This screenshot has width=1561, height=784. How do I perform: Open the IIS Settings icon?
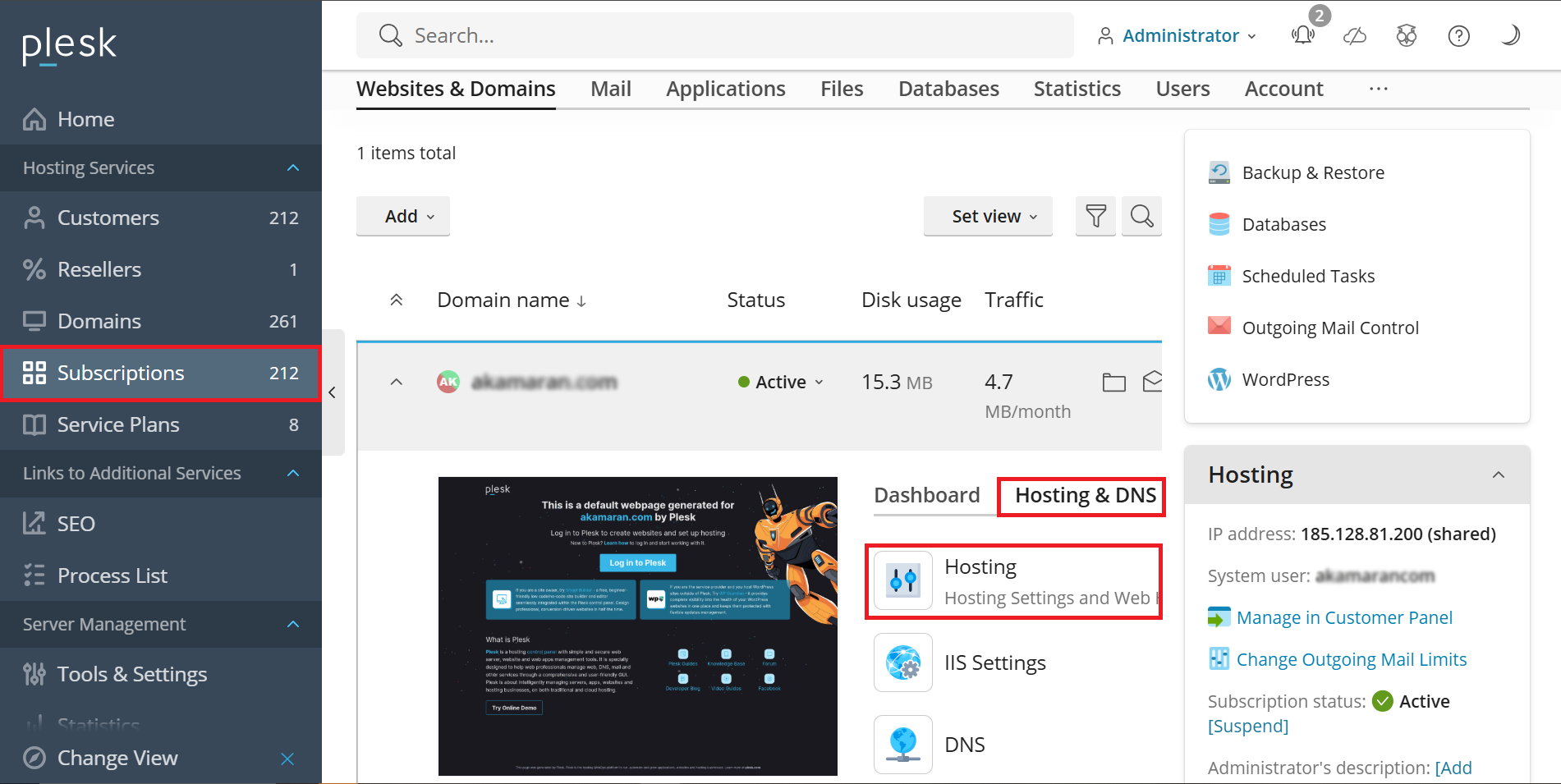pyautogui.click(x=903, y=663)
